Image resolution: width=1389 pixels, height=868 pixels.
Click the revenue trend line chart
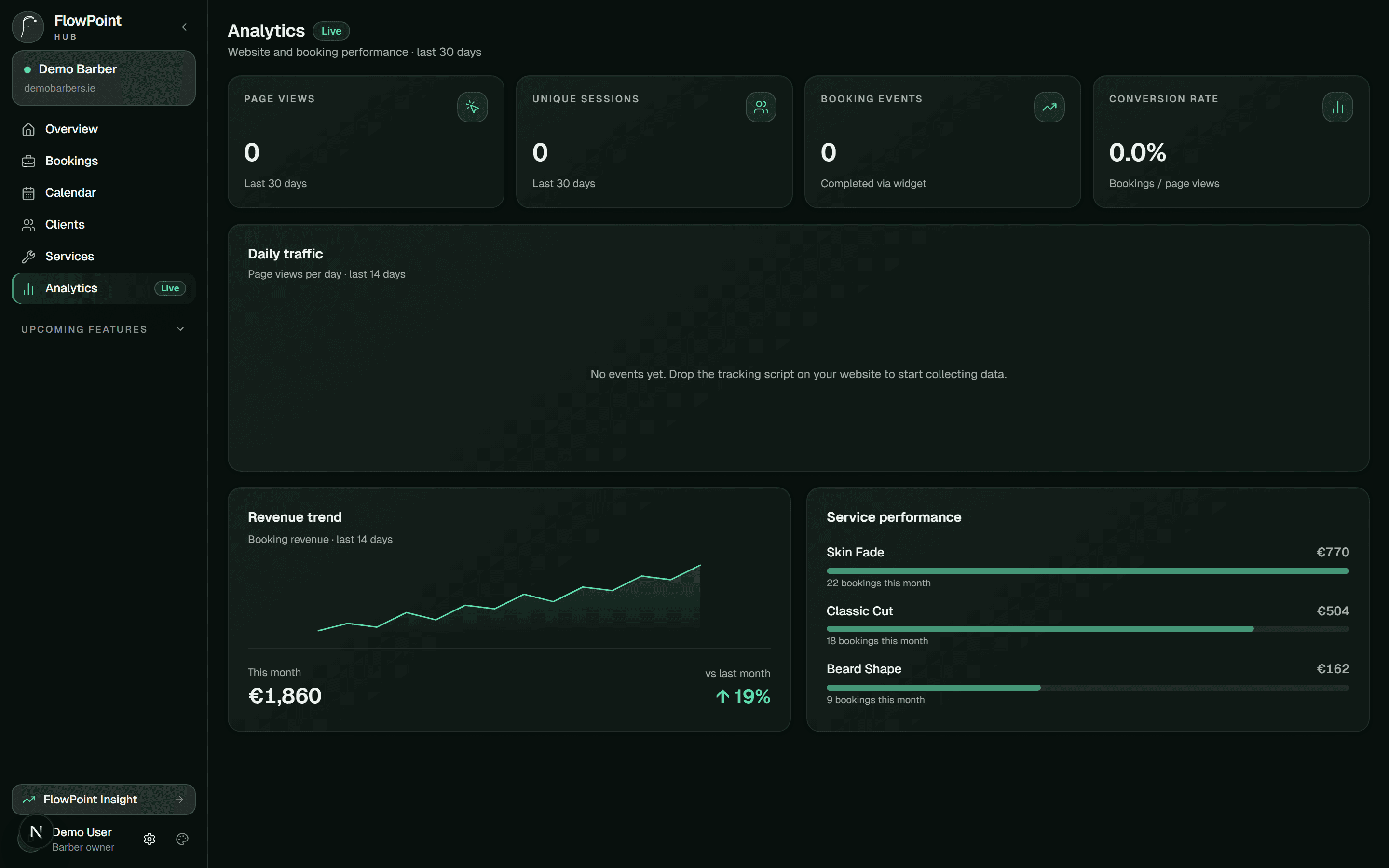509,598
